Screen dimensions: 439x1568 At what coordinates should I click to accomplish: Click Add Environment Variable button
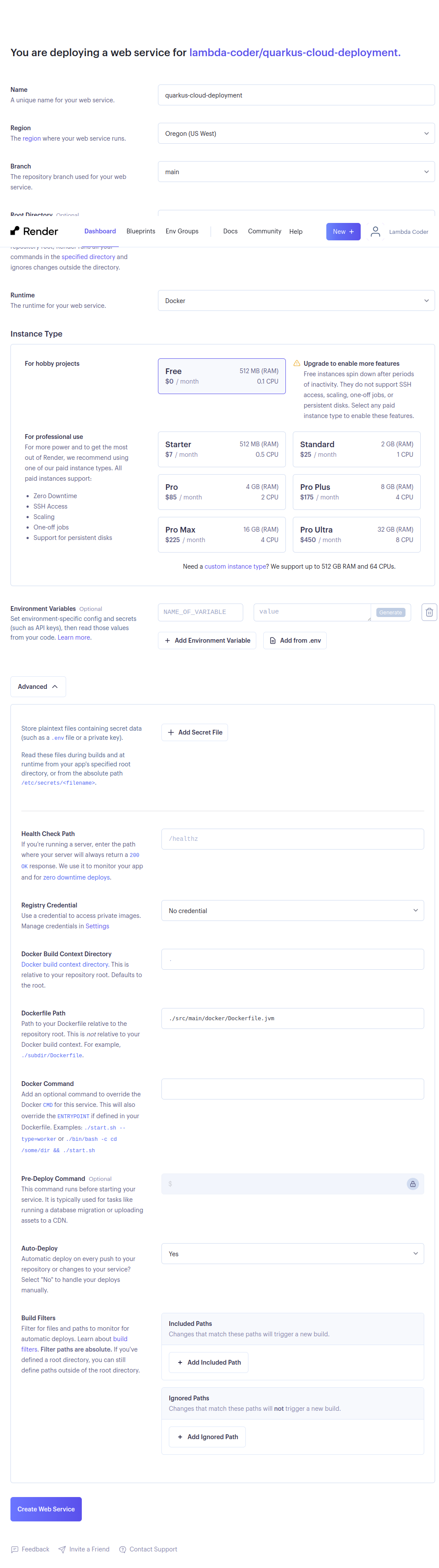207,641
